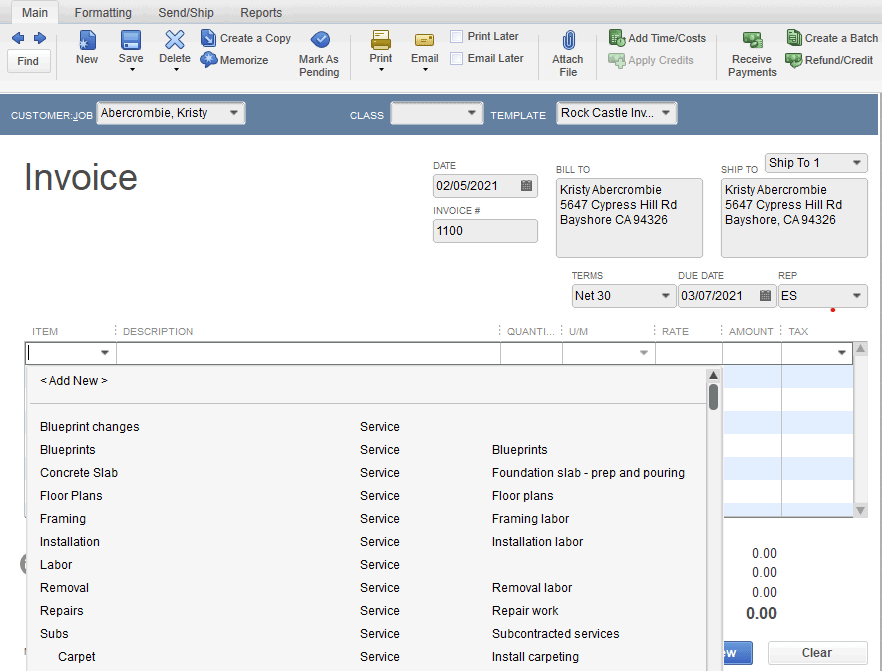
Task: Open the DATE calendar picker
Action: pyautogui.click(x=526, y=186)
